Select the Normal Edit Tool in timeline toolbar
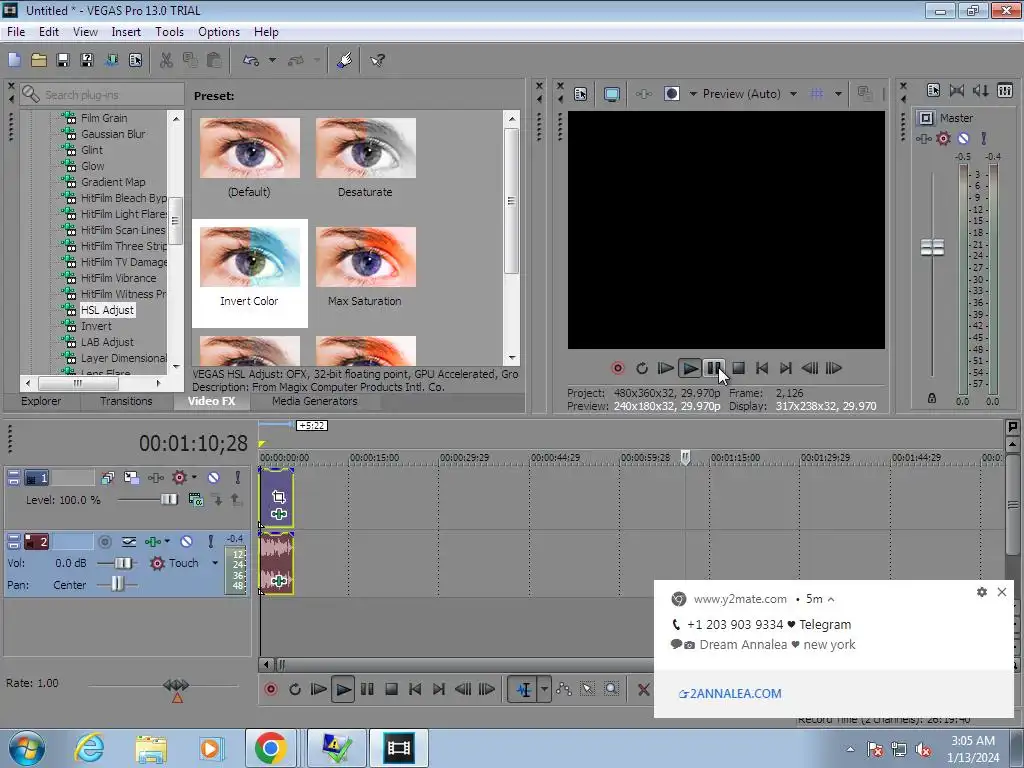 (523, 689)
